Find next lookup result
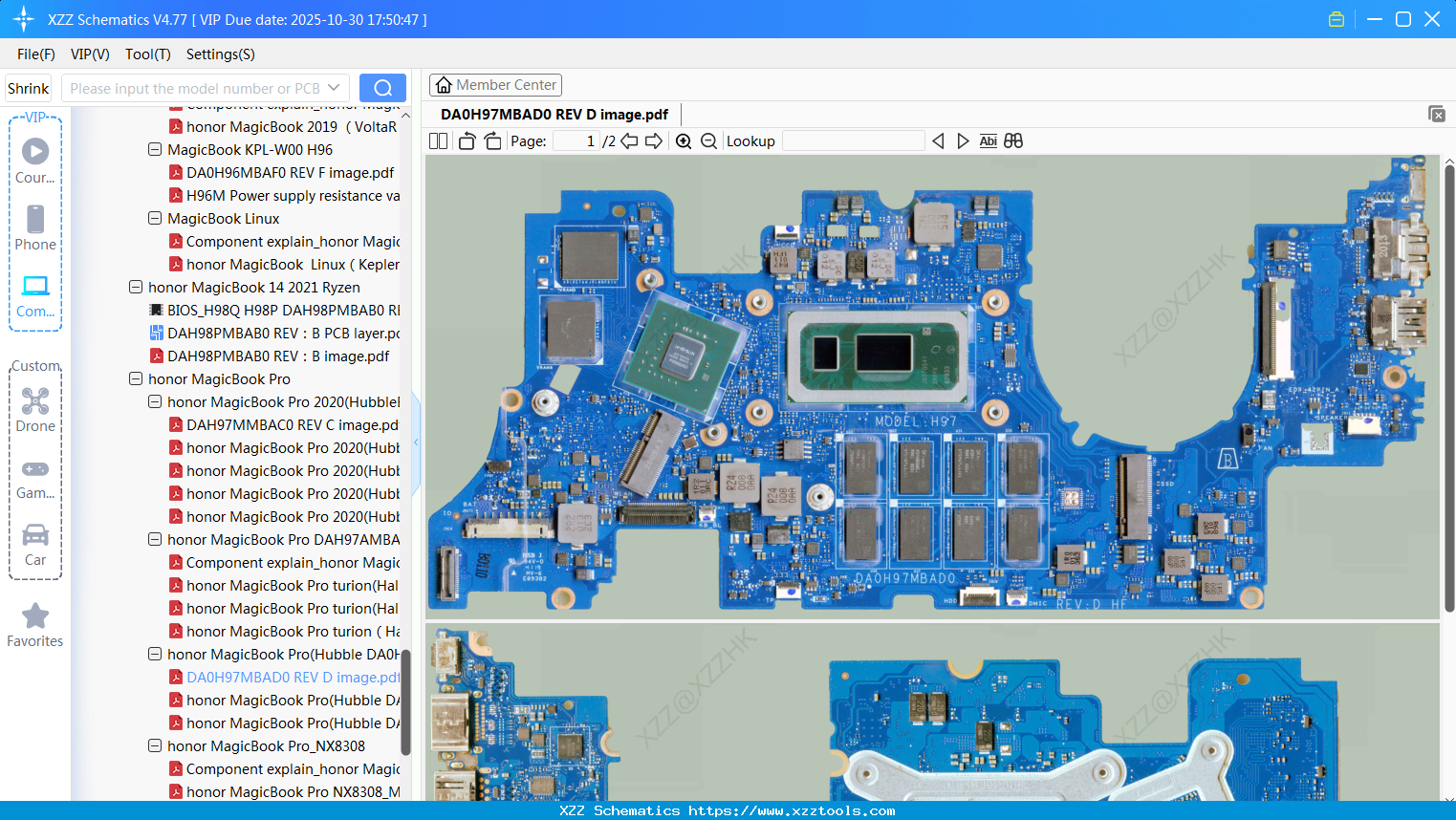This screenshot has width=1456, height=820. click(963, 141)
